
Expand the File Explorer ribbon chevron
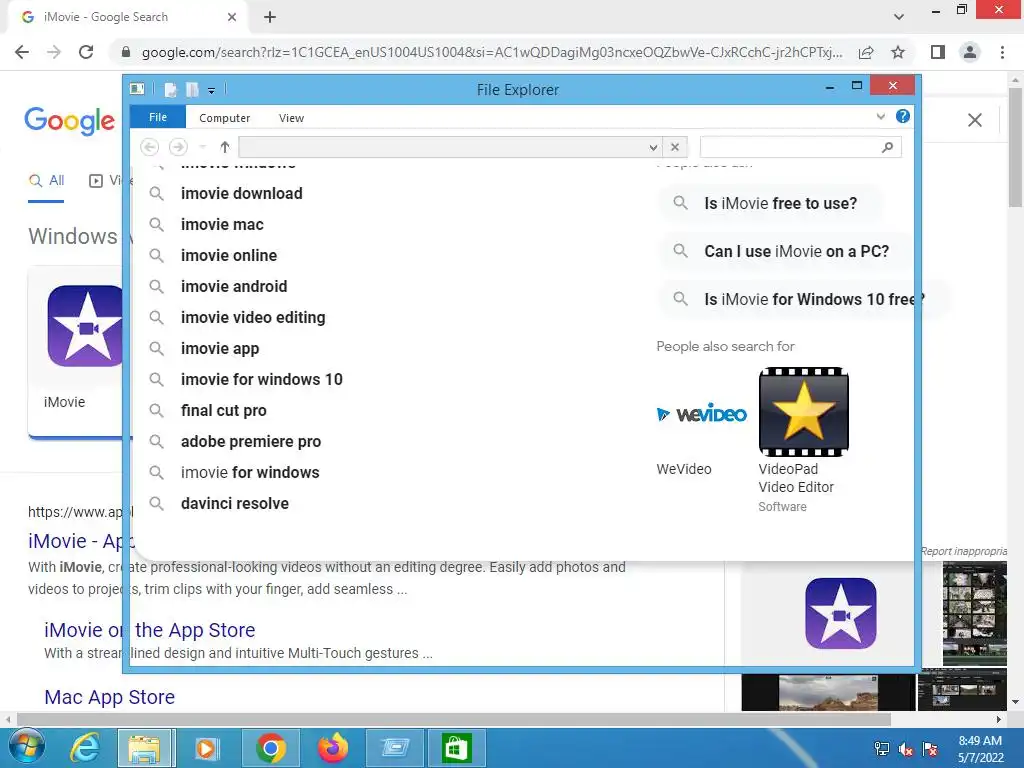[x=880, y=117]
